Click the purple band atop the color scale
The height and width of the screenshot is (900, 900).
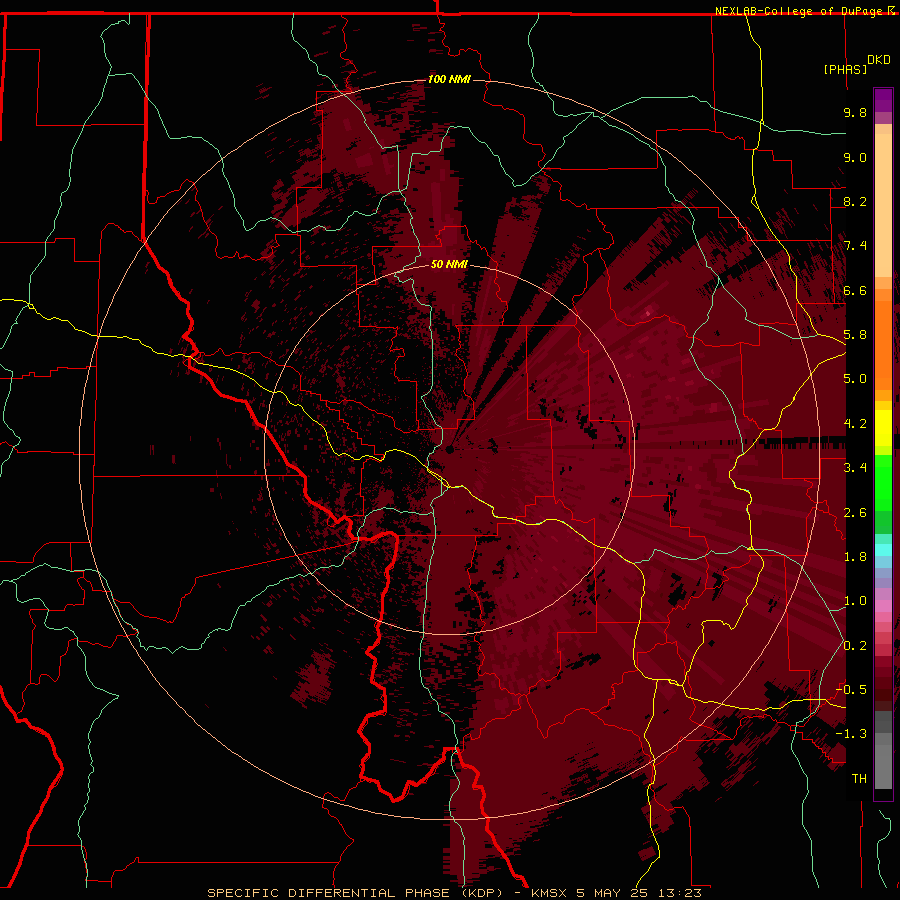(883, 100)
